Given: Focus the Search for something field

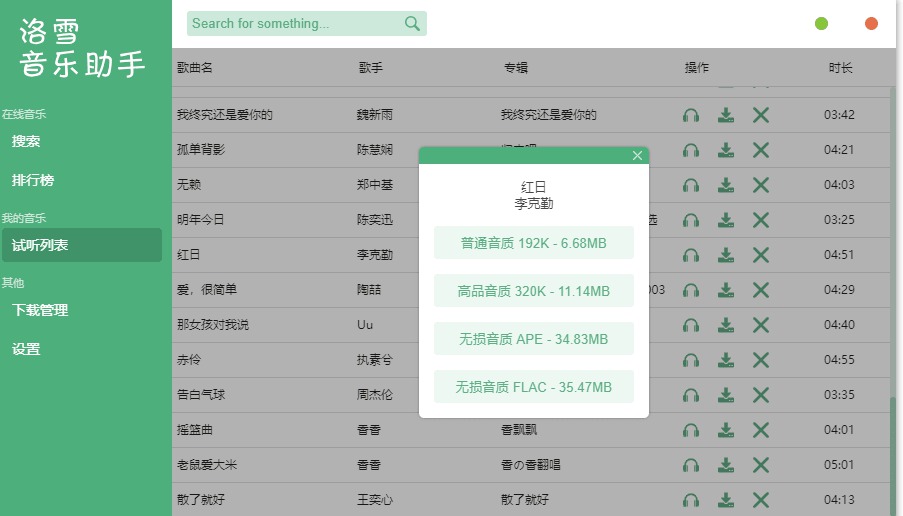Looking at the screenshot, I should point(295,24).
